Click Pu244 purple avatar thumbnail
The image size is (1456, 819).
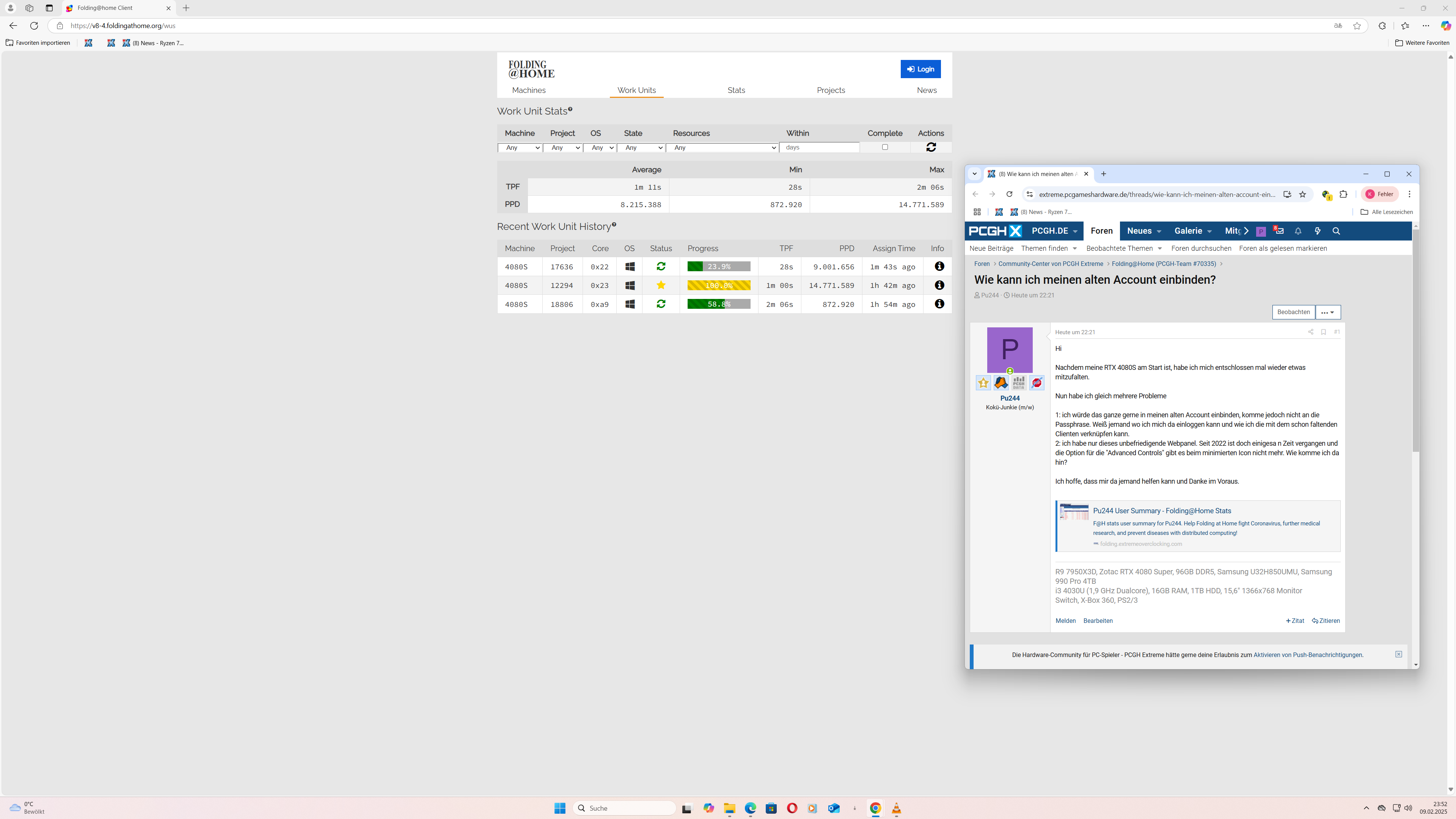[1010, 350]
